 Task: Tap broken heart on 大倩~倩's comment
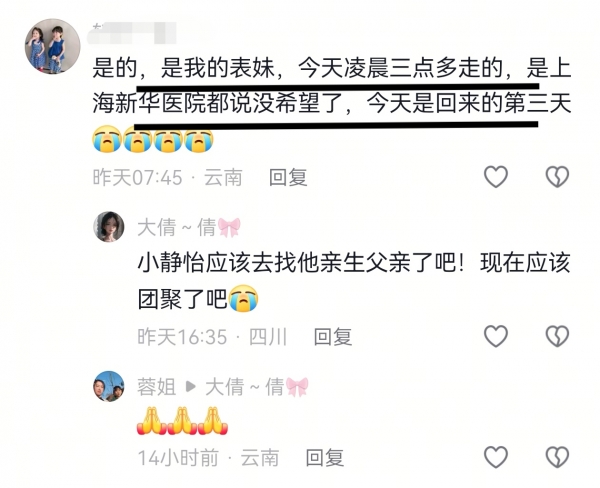tap(557, 336)
